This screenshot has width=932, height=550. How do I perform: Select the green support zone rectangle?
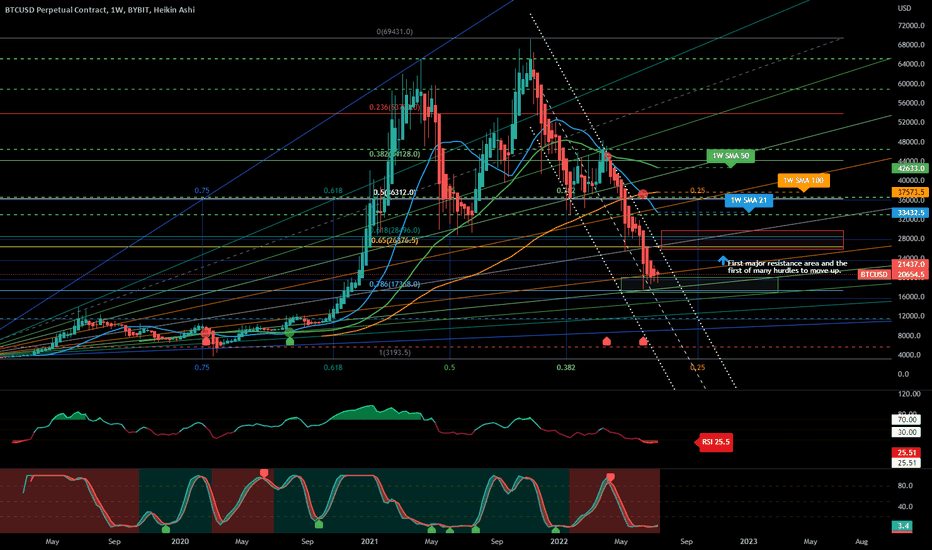(x=699, y=285)
